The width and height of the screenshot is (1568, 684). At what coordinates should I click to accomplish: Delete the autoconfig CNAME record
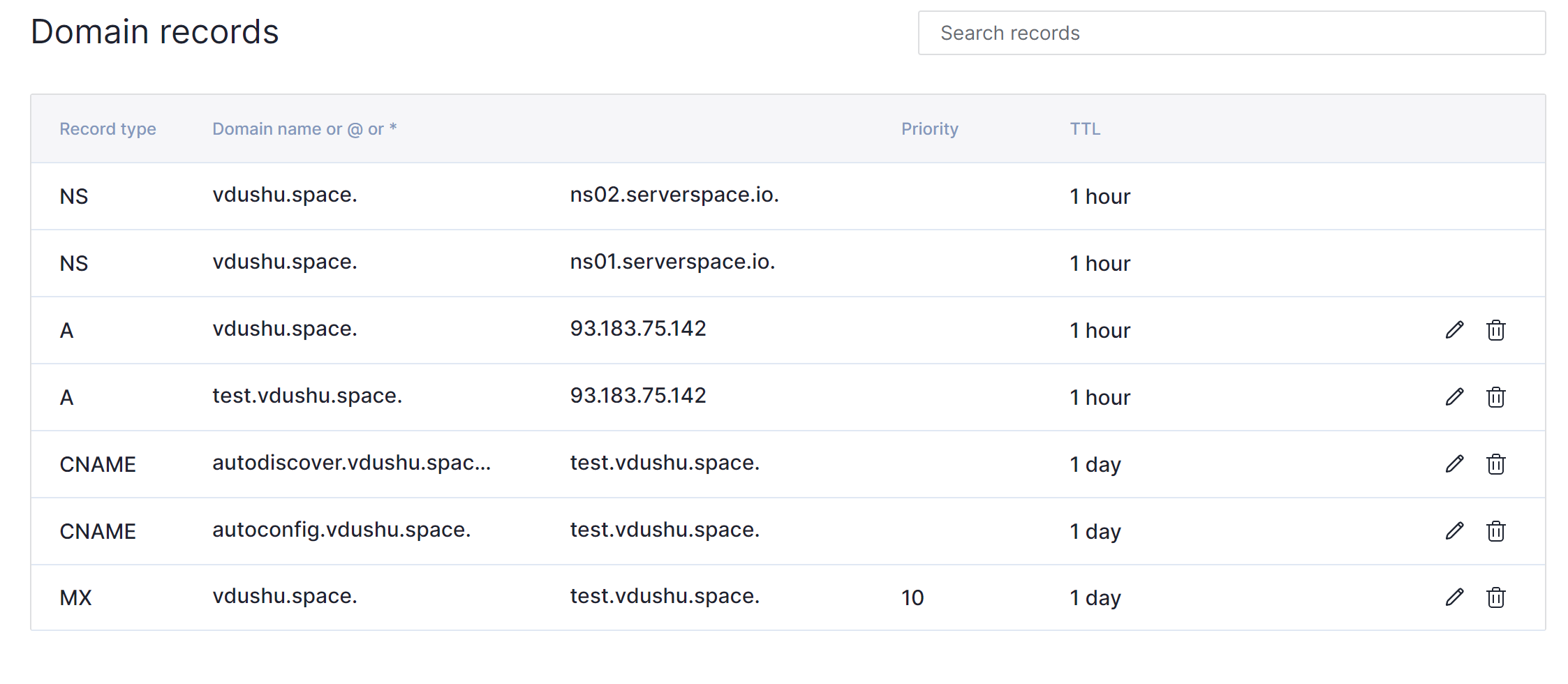[x=1495, y=531]
